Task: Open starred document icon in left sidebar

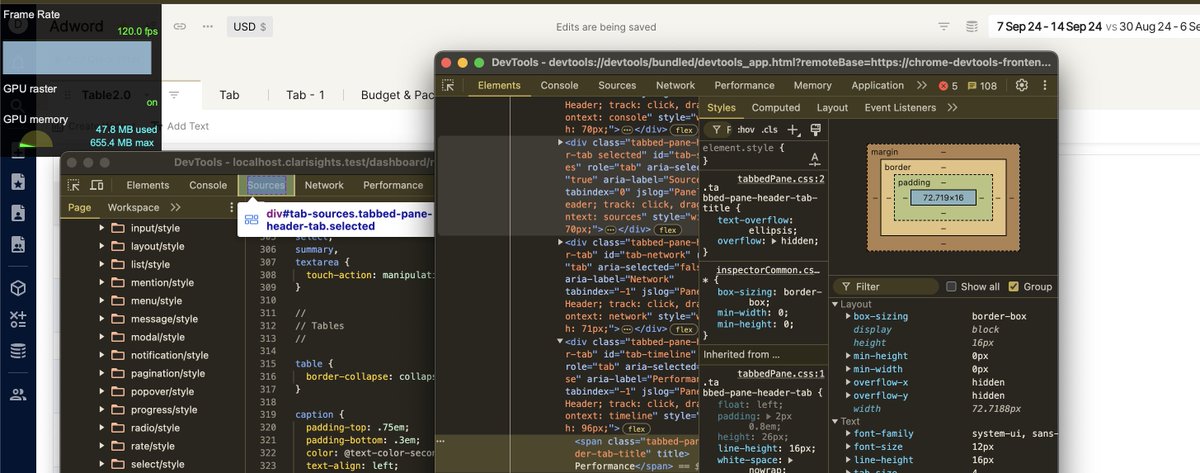Action: [17, 182]
